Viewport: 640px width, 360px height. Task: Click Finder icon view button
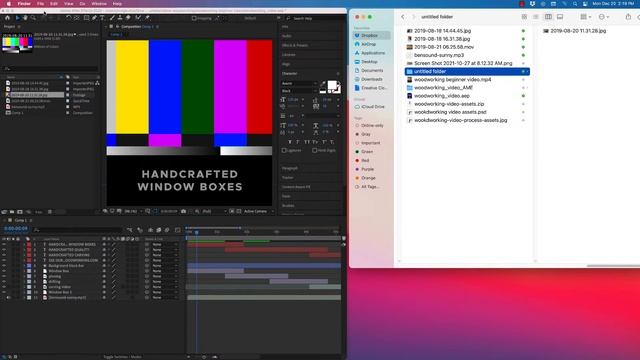[x=524, y=17]
